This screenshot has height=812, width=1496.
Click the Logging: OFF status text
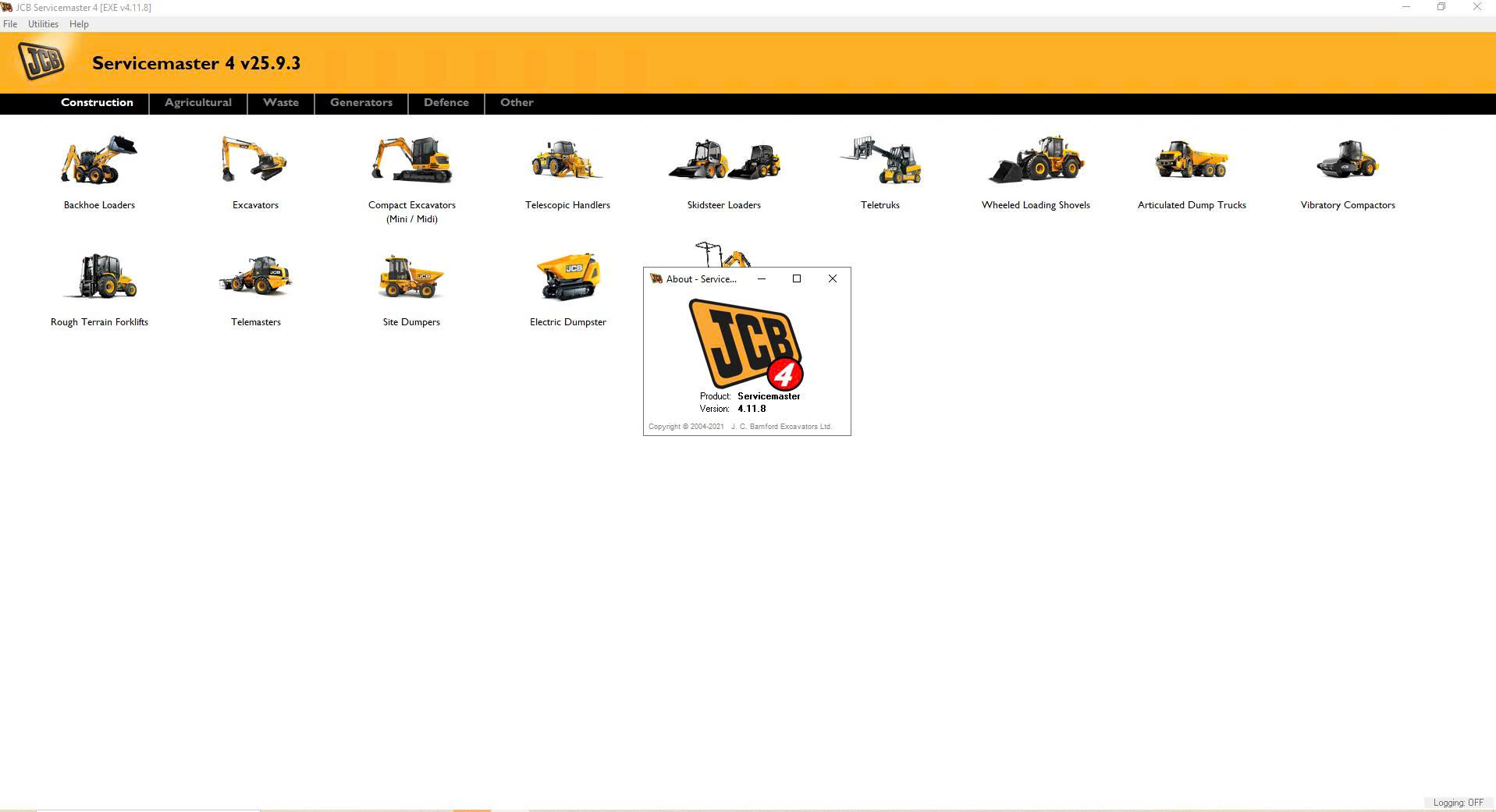1458,803
